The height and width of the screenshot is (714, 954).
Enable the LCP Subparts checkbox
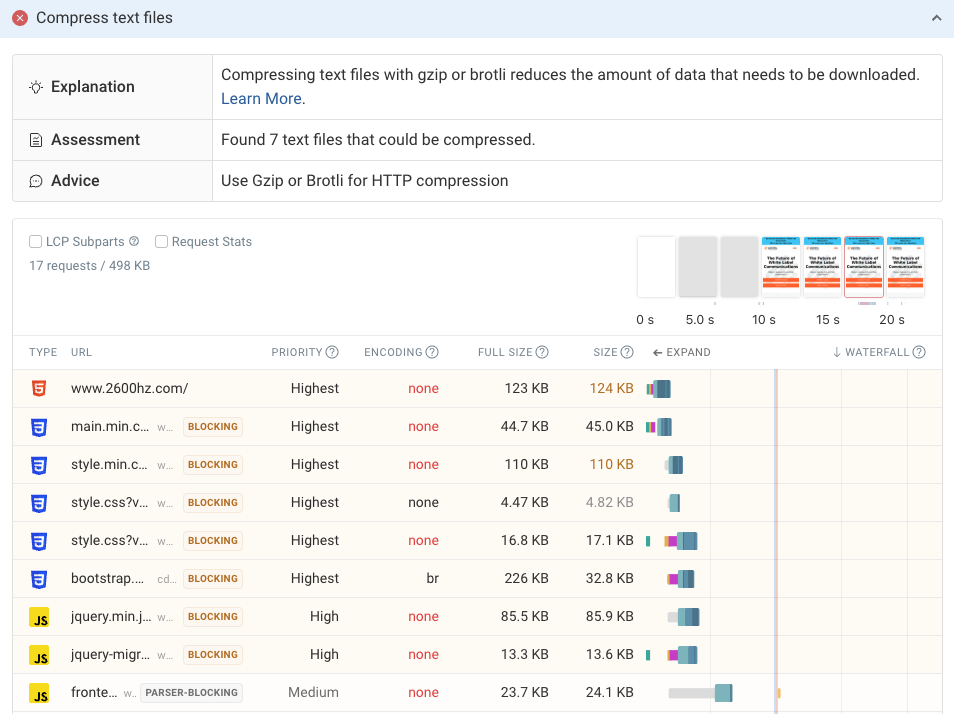36,242
